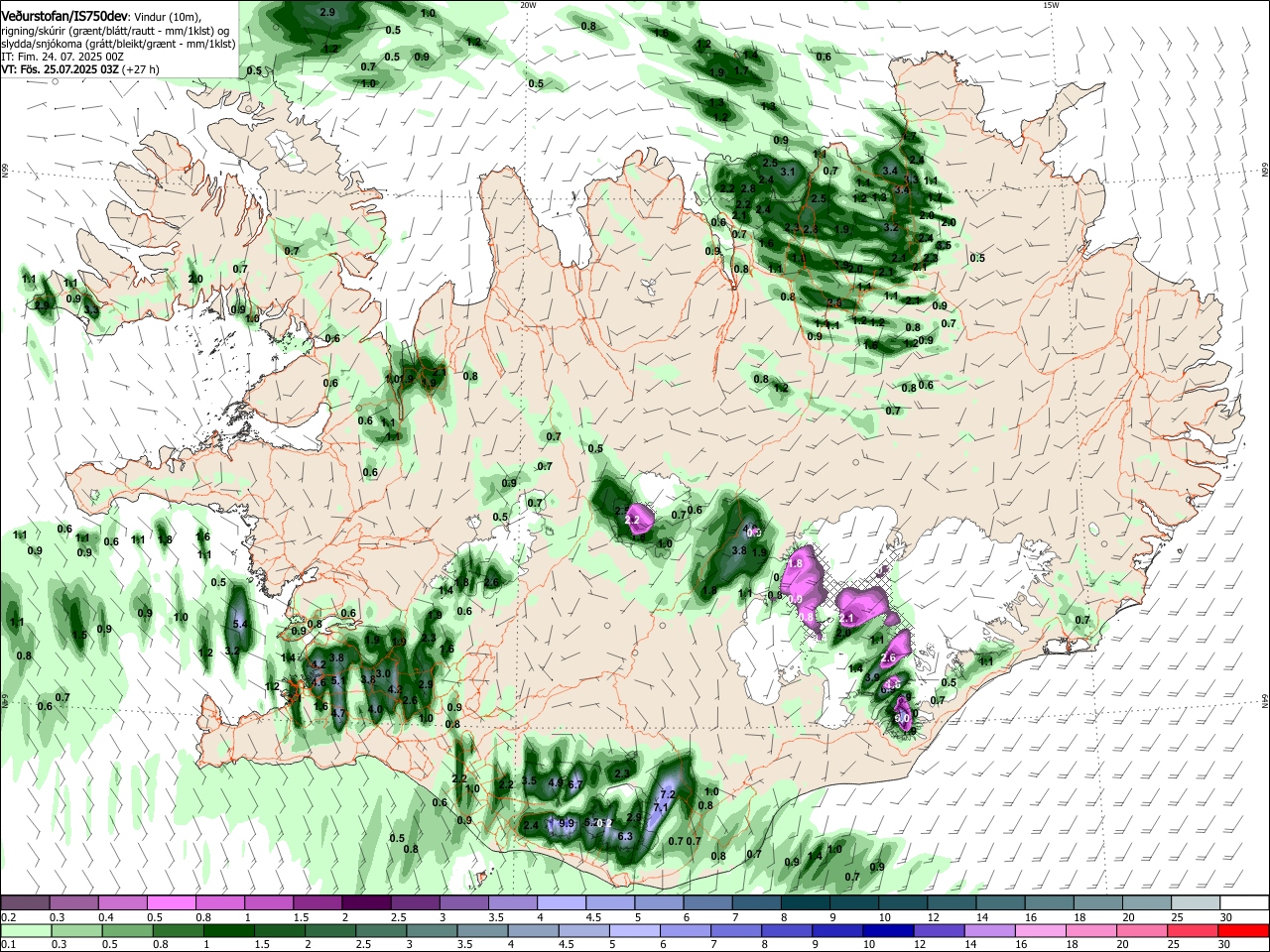Image resolution: width=1270 pixels, height=952 pixels.
Task: Select the dark teal swatch between 9 and 10, upper row
Action: [855, 902]
